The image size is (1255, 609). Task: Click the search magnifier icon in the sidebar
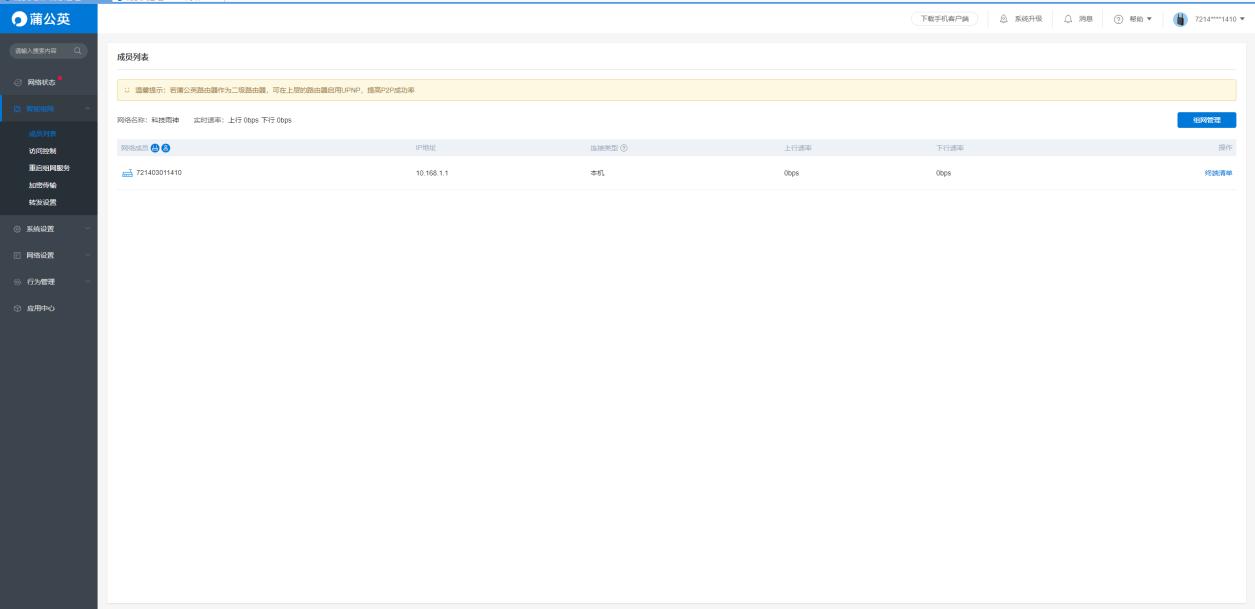tap(77, 50)
